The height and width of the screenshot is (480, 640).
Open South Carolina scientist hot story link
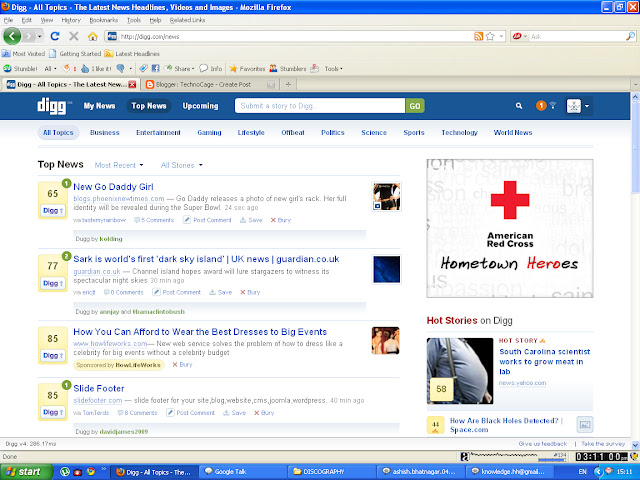tap(544, 362)
